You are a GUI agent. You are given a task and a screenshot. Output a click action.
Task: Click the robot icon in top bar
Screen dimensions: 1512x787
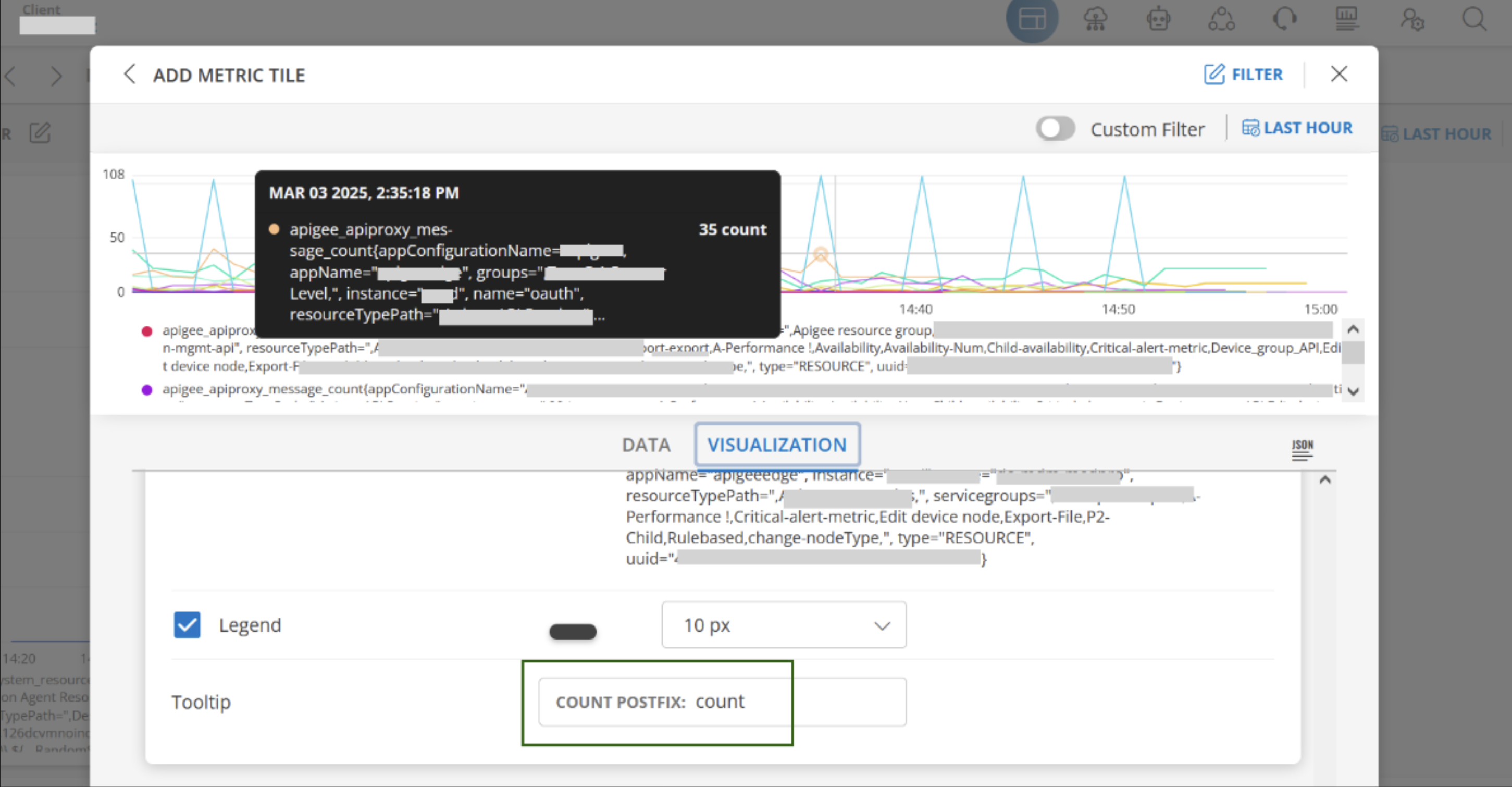(x=1158, y=19)
